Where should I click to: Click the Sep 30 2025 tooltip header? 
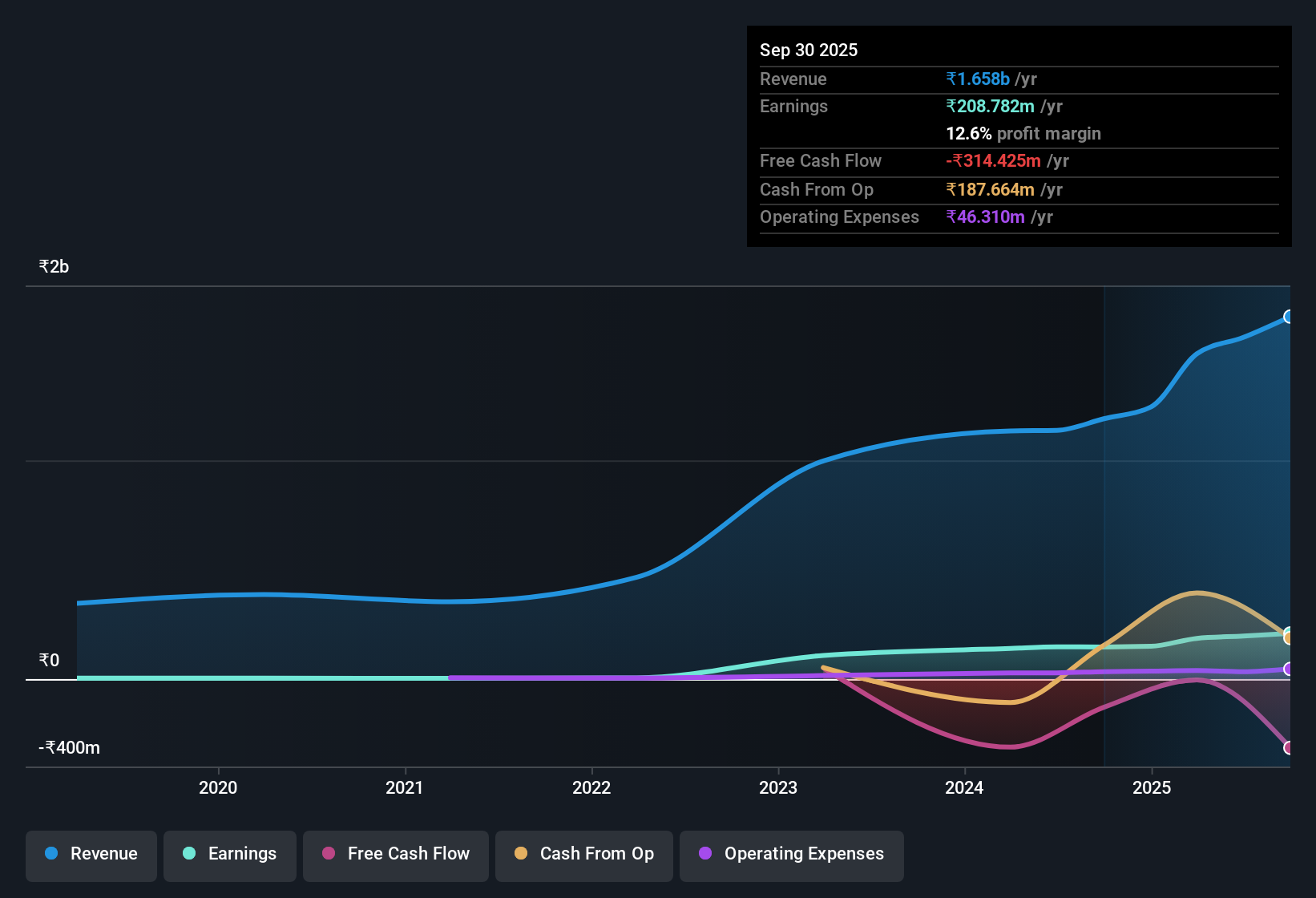[809, 50]
